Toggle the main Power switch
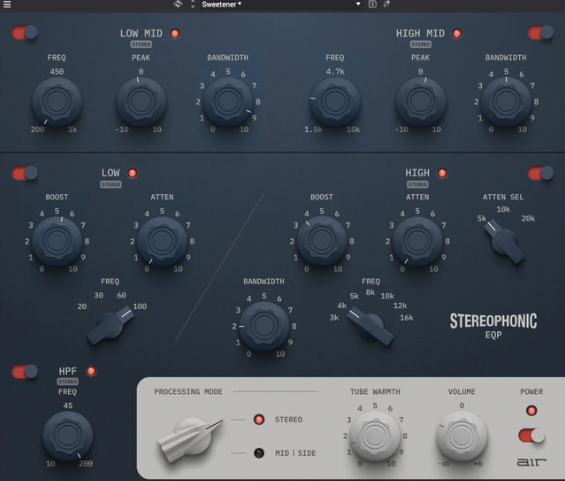Screen dimensions: 565x481 click(532, 436)
